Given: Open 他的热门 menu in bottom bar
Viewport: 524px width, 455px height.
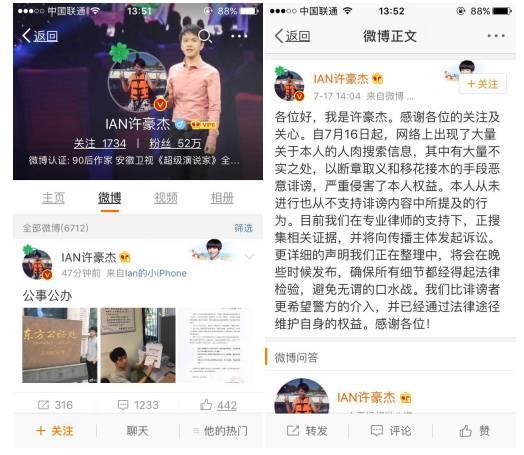Looking at the screenshot, I should pyautogui.click(x=221, y=431).
